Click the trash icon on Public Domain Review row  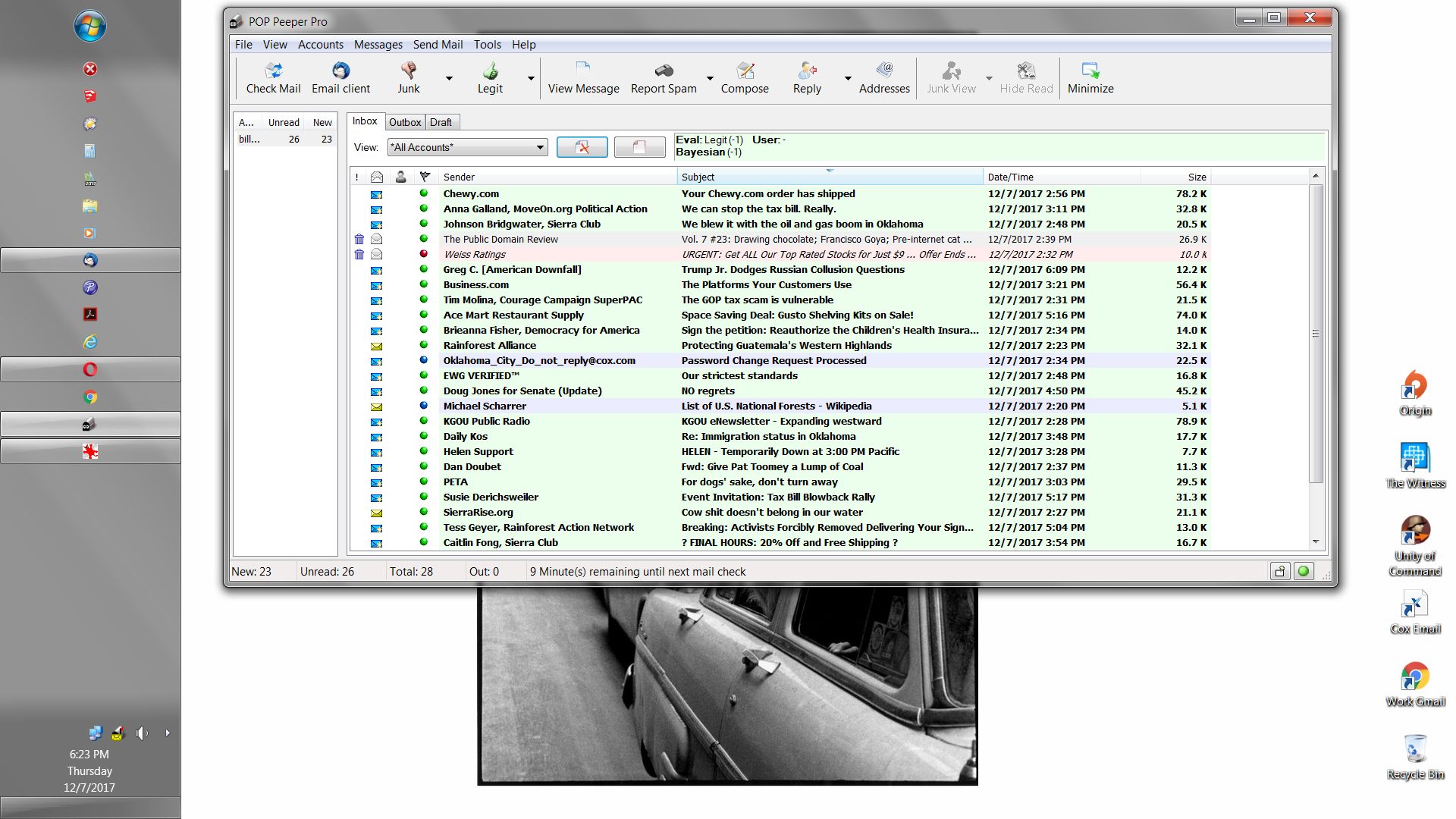pyautogui.click(x=359, y=240)
